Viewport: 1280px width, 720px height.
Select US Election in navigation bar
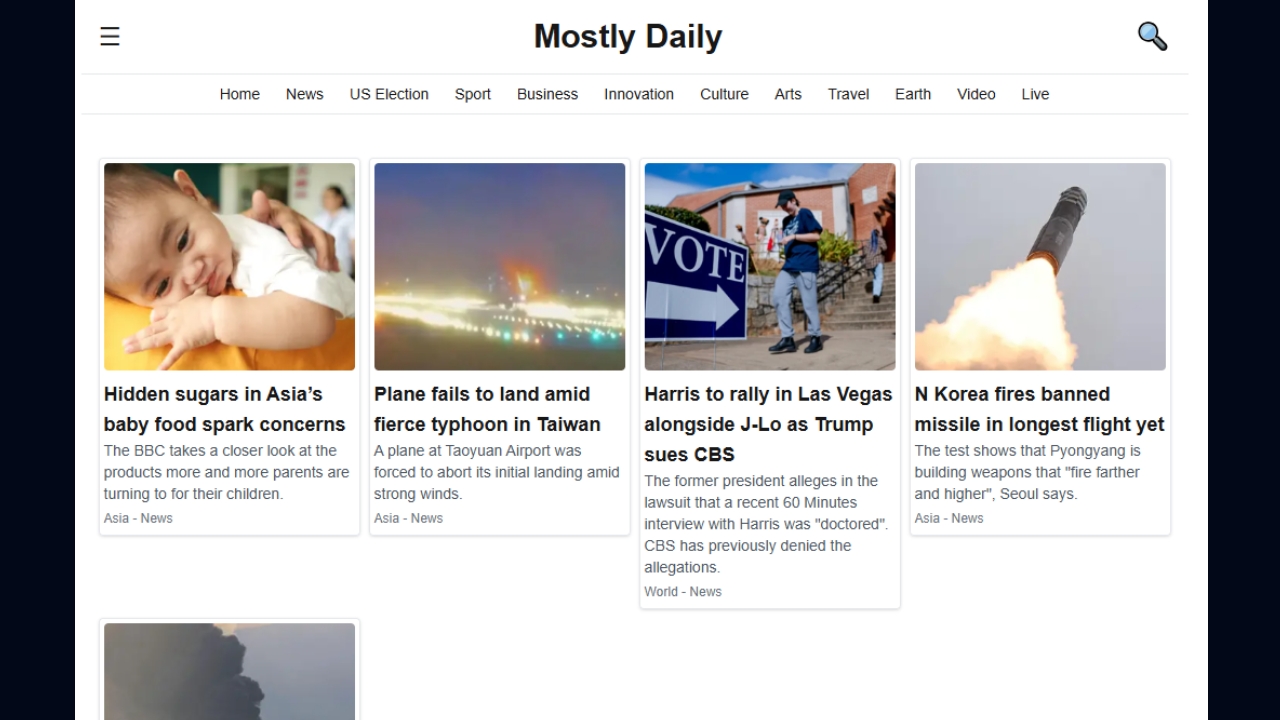[389, 94]
